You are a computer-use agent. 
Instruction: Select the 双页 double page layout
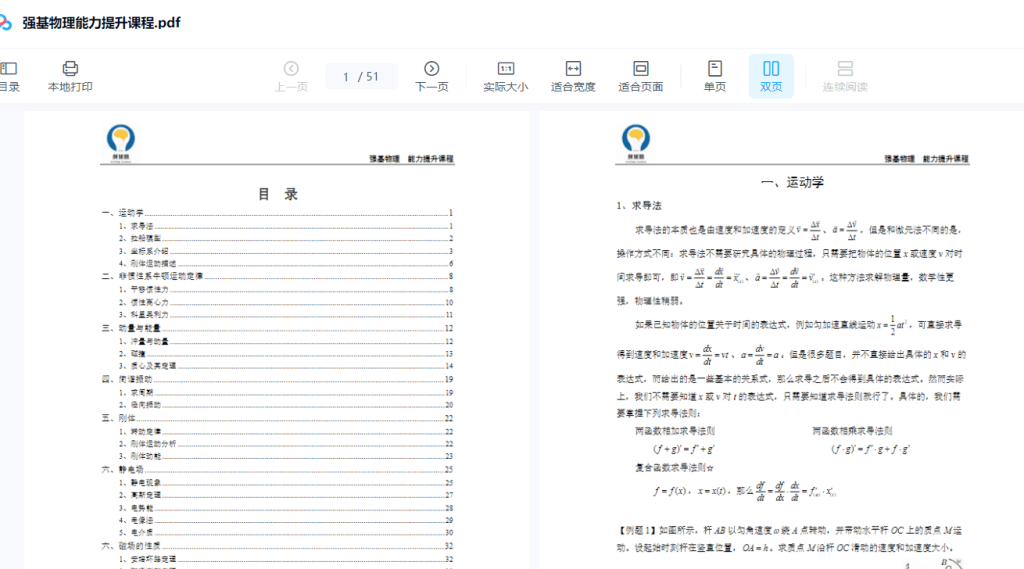tap(771, 76)
